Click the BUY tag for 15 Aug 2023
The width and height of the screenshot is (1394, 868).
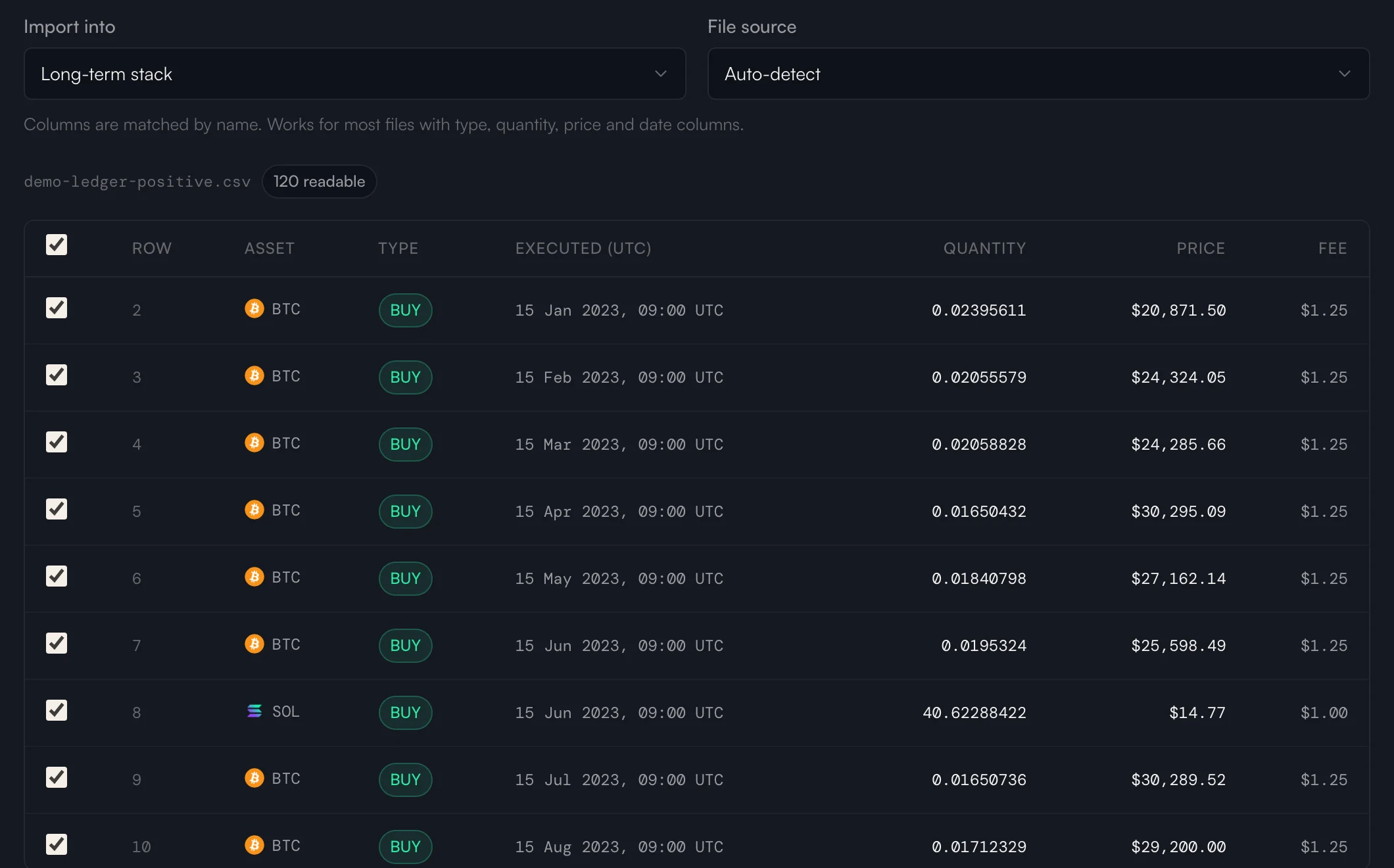point(405,846)
